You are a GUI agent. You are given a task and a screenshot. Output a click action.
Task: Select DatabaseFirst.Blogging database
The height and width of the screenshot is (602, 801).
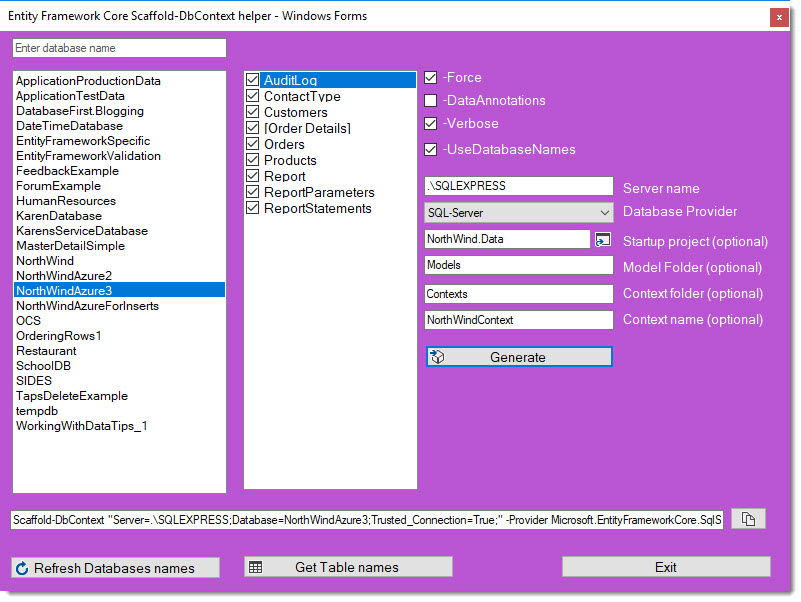tap(119, 111)
